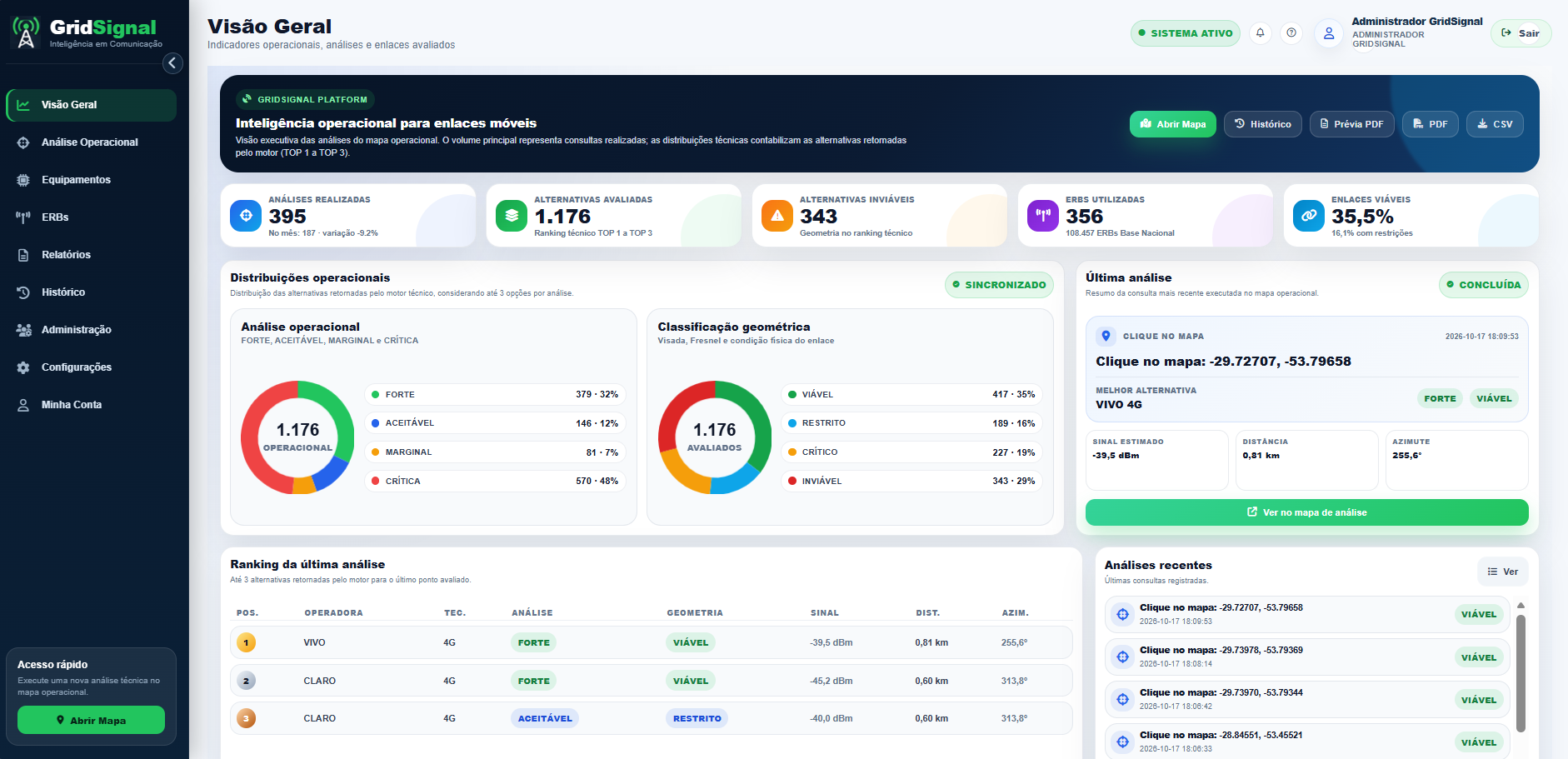Click the Avaliados donut chart
This screenshot has height=759, width=1568.
pyautogui.click(x=715, y=437)
